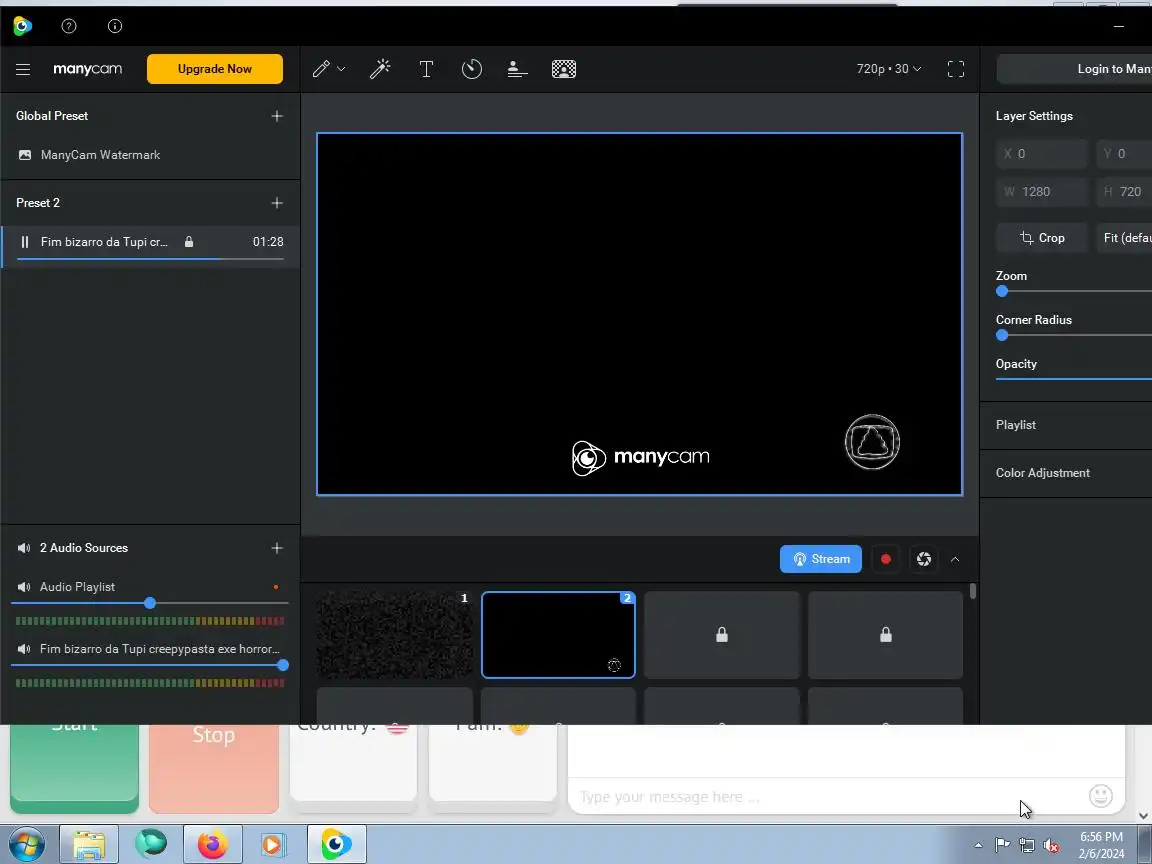This screenshot has width=1152, height=864.
Task: Open the Effects magic wand tool
Action: (x=380, y=69)
